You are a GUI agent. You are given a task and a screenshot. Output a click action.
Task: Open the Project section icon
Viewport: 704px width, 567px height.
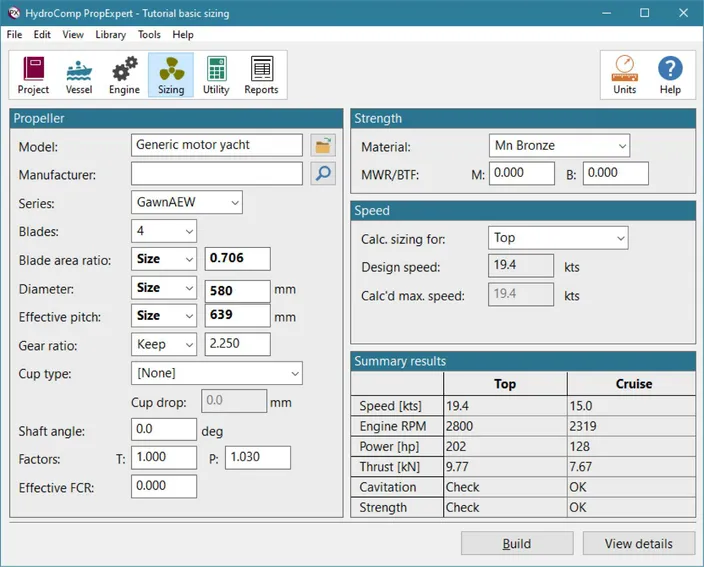(33, 75)
